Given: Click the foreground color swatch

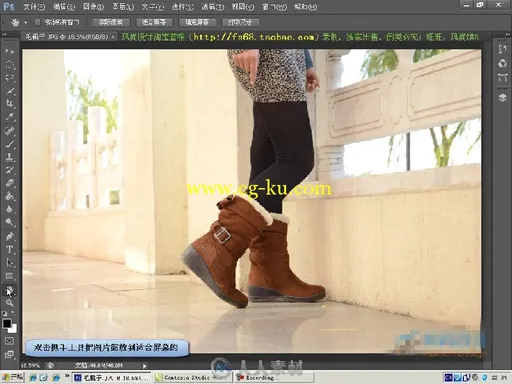Looking at the screenshot, I should [x=7, y=323].
